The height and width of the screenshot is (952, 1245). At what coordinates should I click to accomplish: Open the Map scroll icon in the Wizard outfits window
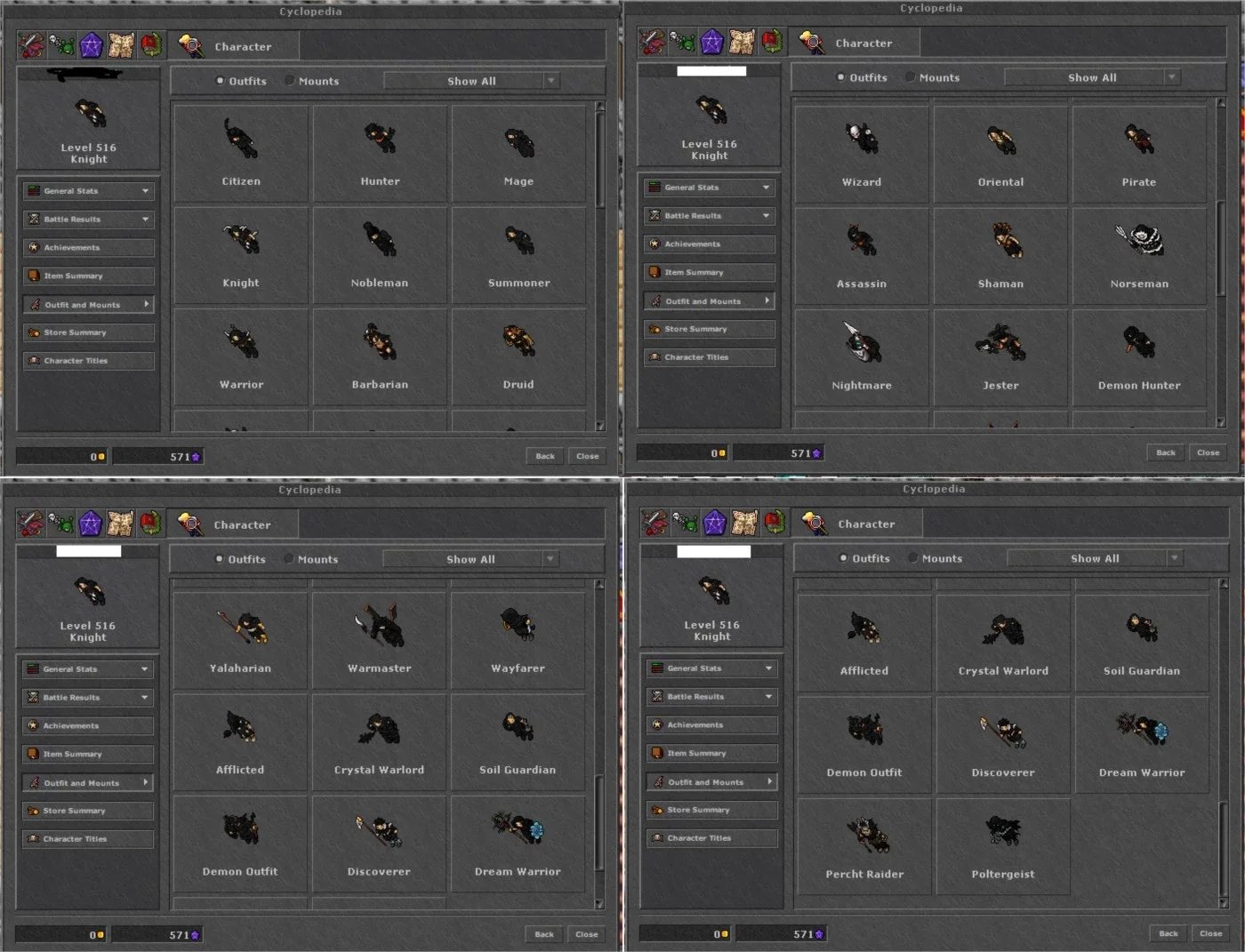click(x=742, y=42)
